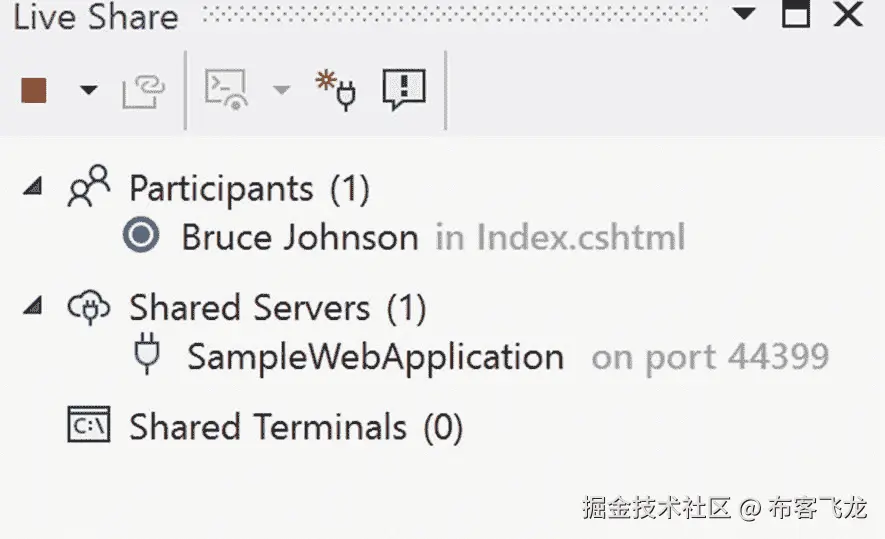Viewport: 885px width, 539px height.
Task: Click the share server plug icon
Action: click(x=336, y=90)
